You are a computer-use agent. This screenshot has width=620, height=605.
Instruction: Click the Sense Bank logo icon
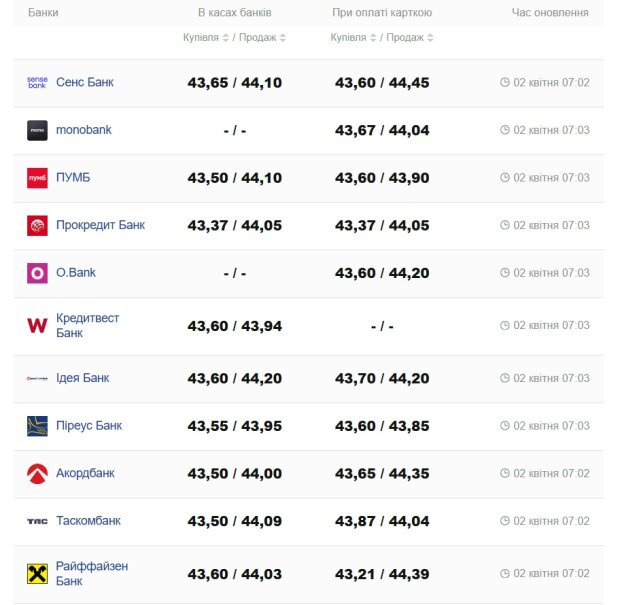(x=37, y=83)
